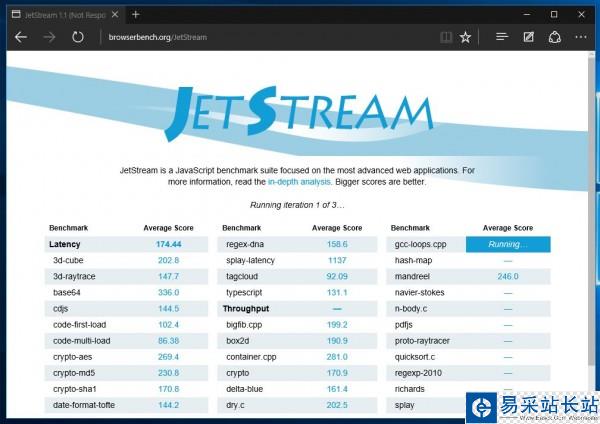Click the regexp-2010 benchmark name
Screen dimensions: 600x424
click(418, 373)
